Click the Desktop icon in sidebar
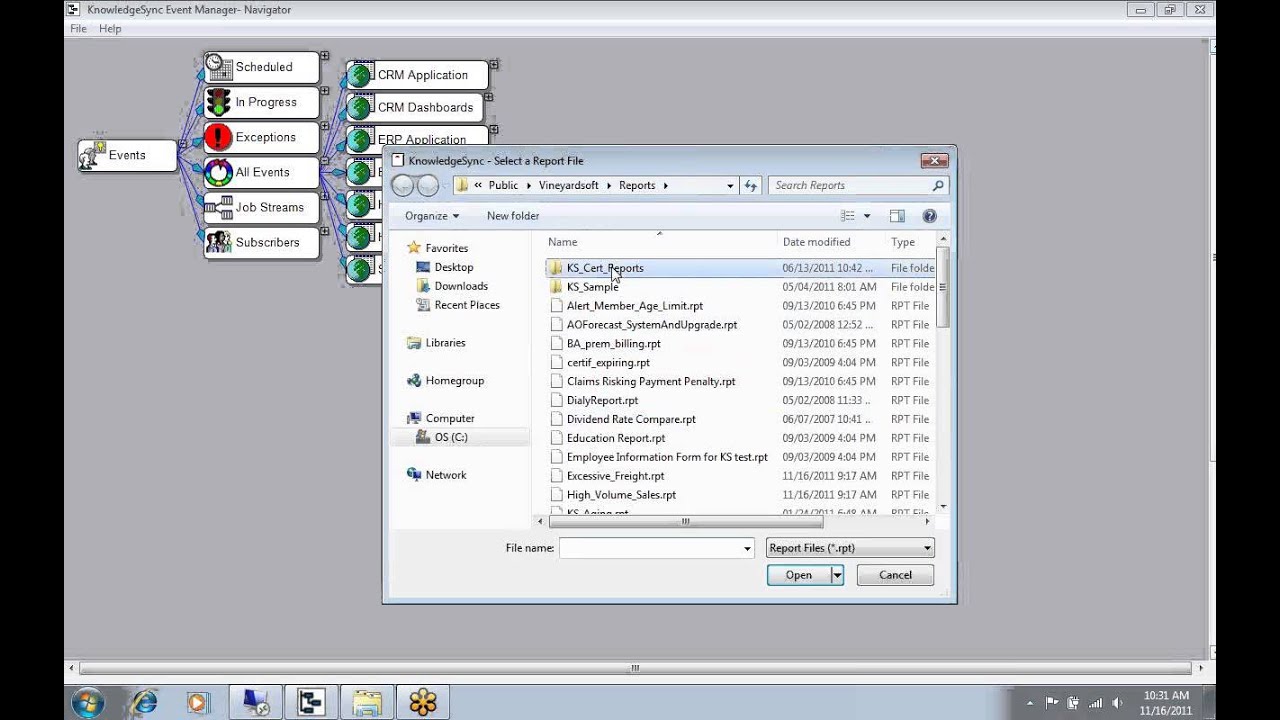Screen dimensions: 1280x720 pyautogui.click(x=423, y=267)
